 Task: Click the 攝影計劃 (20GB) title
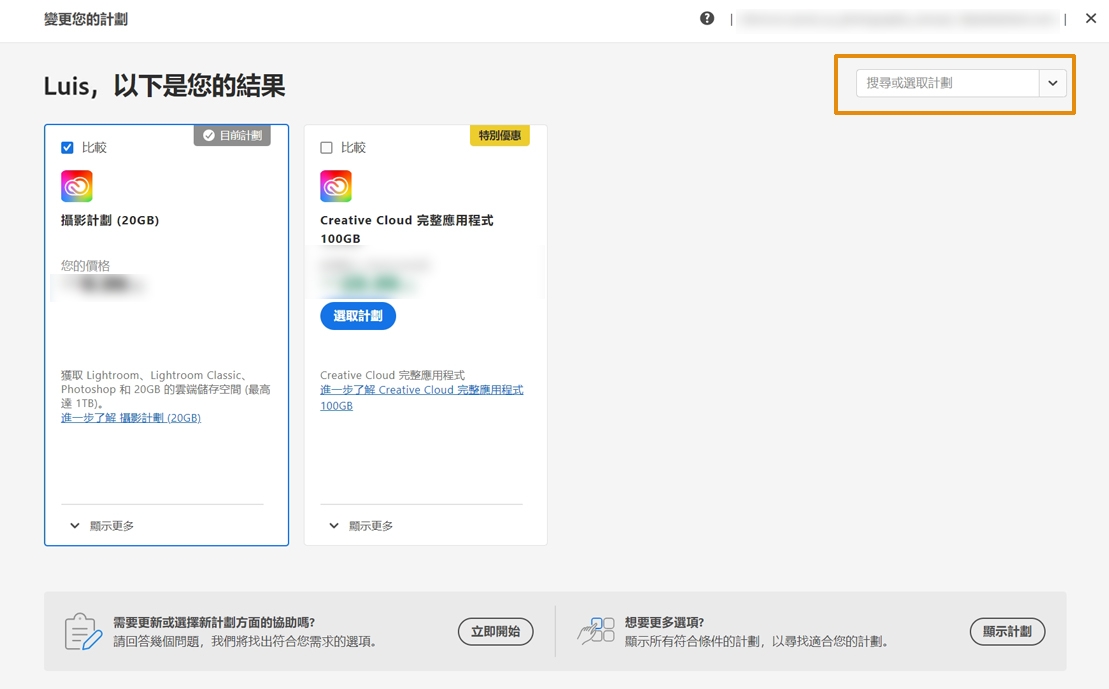(x=110, y=220)
